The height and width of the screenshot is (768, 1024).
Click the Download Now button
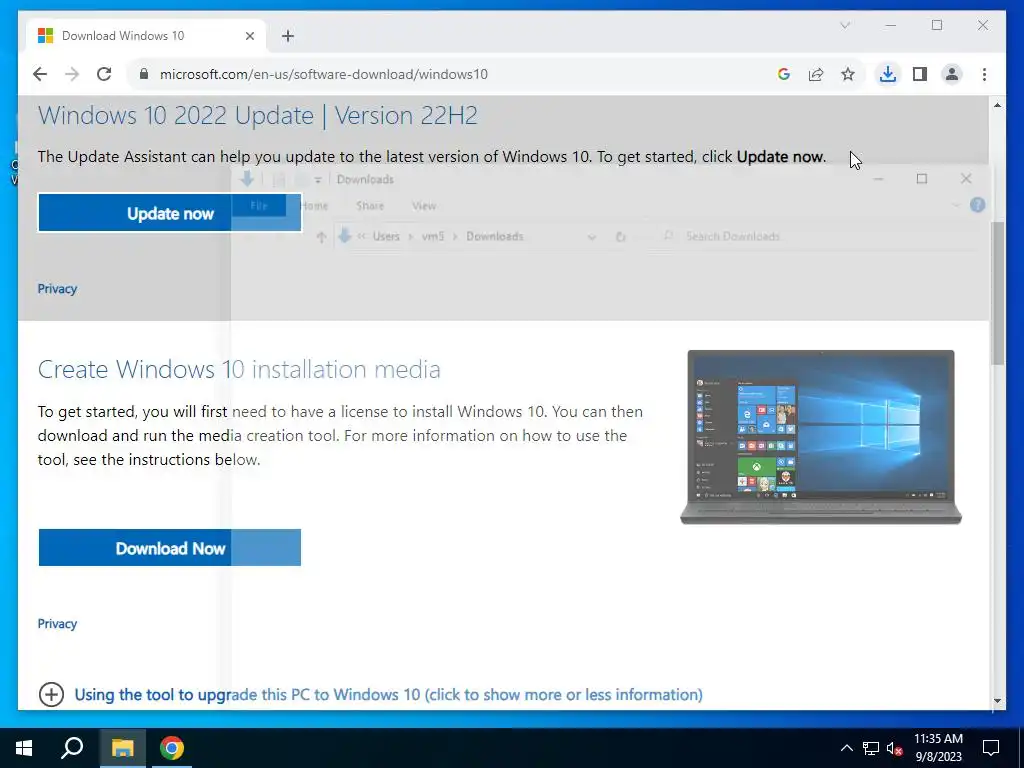pos(170,548)
